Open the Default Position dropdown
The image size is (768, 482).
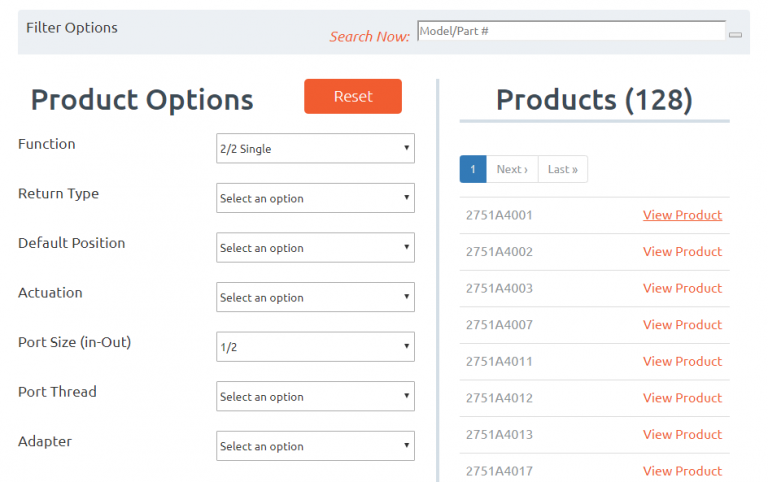pos(315,248)
